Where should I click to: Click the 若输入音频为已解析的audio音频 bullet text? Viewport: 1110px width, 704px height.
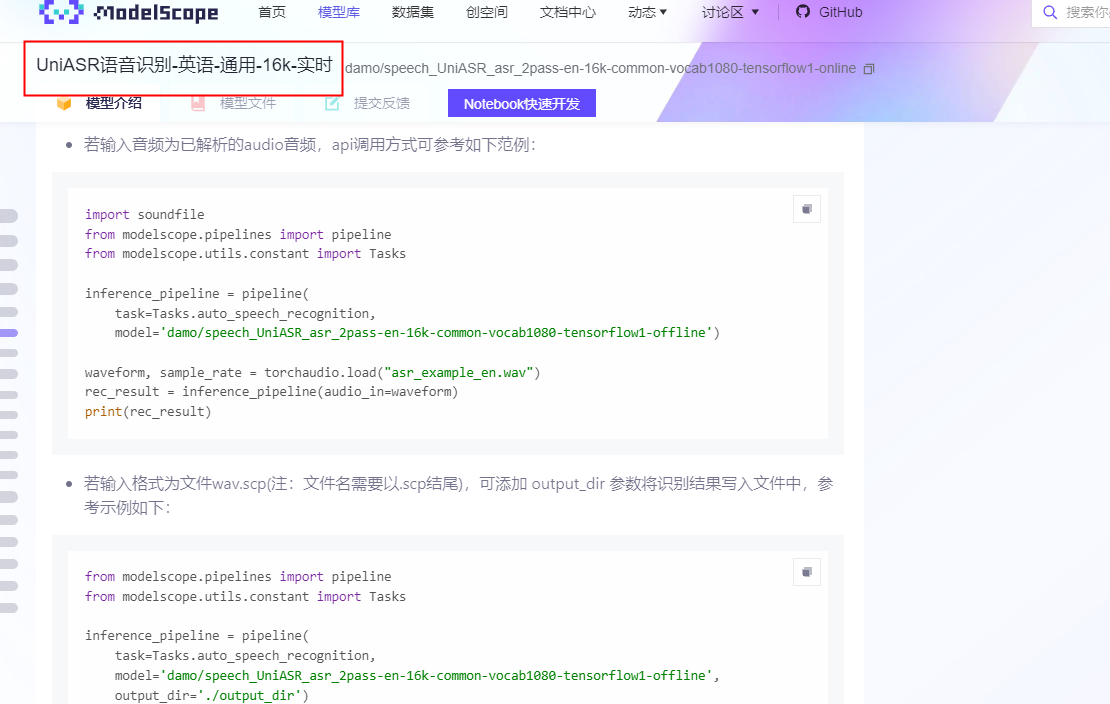click(309, 144)
